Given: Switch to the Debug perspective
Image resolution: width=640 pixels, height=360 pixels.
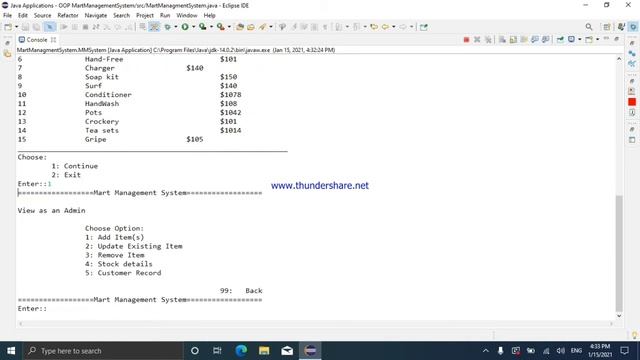Looking at the screenshot, I should click(x=633, y=27).
